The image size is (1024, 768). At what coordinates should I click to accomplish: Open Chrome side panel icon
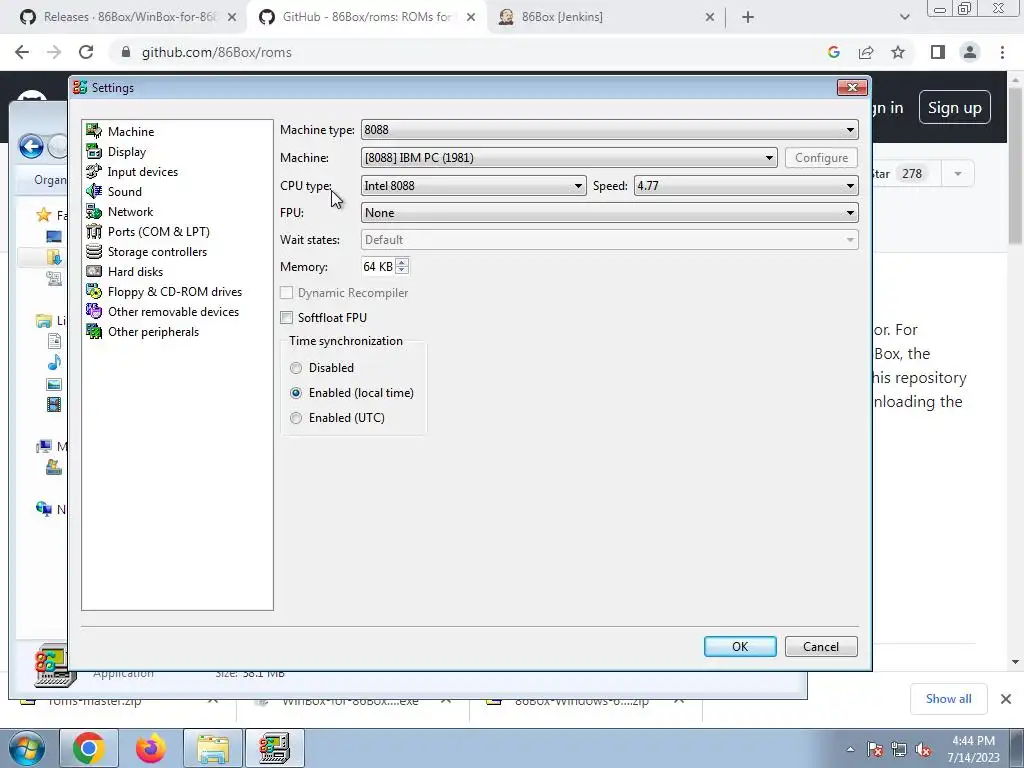pyautogui.click(x=938, y=52)
